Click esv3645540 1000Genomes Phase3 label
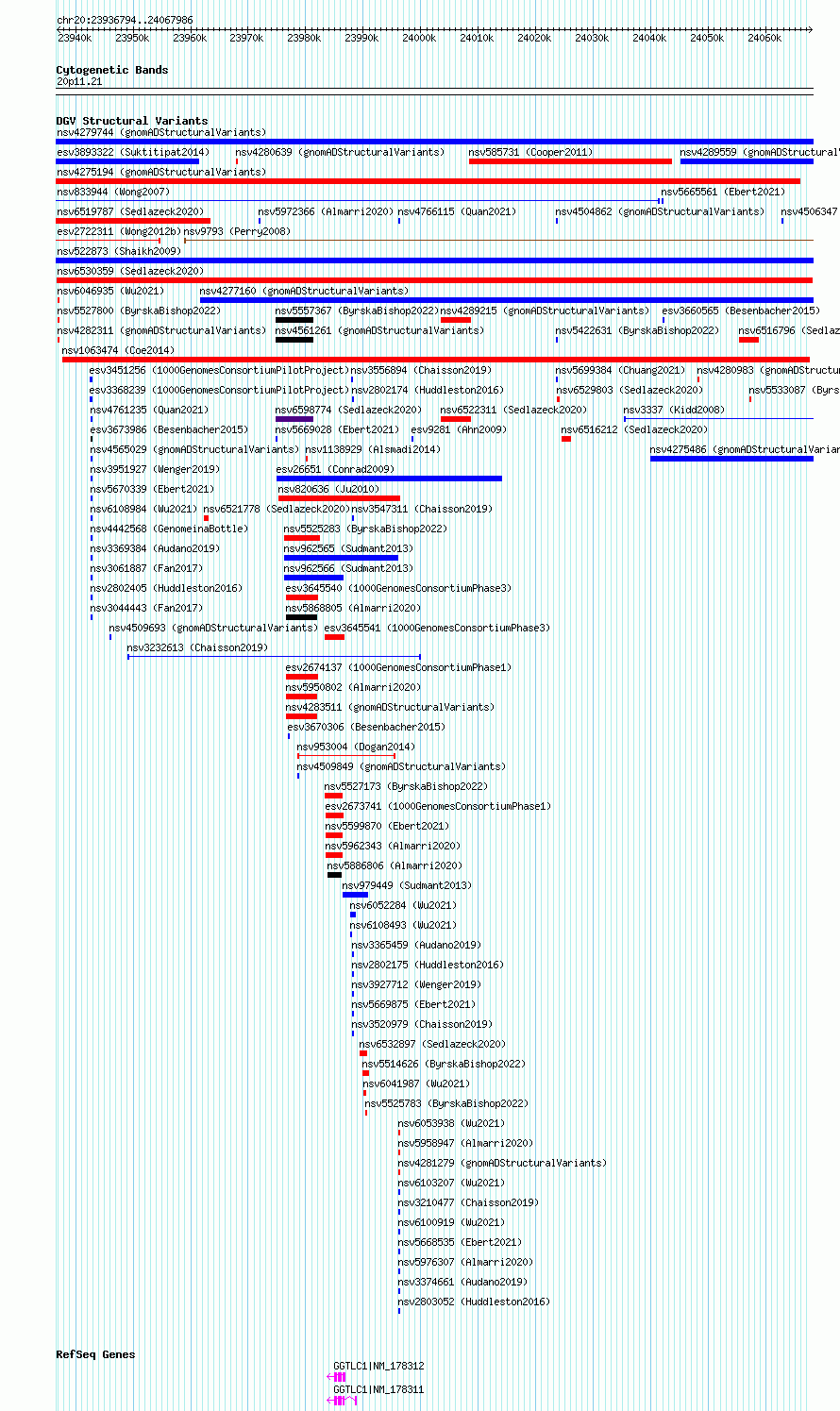840x1411 pixels. 398,588
